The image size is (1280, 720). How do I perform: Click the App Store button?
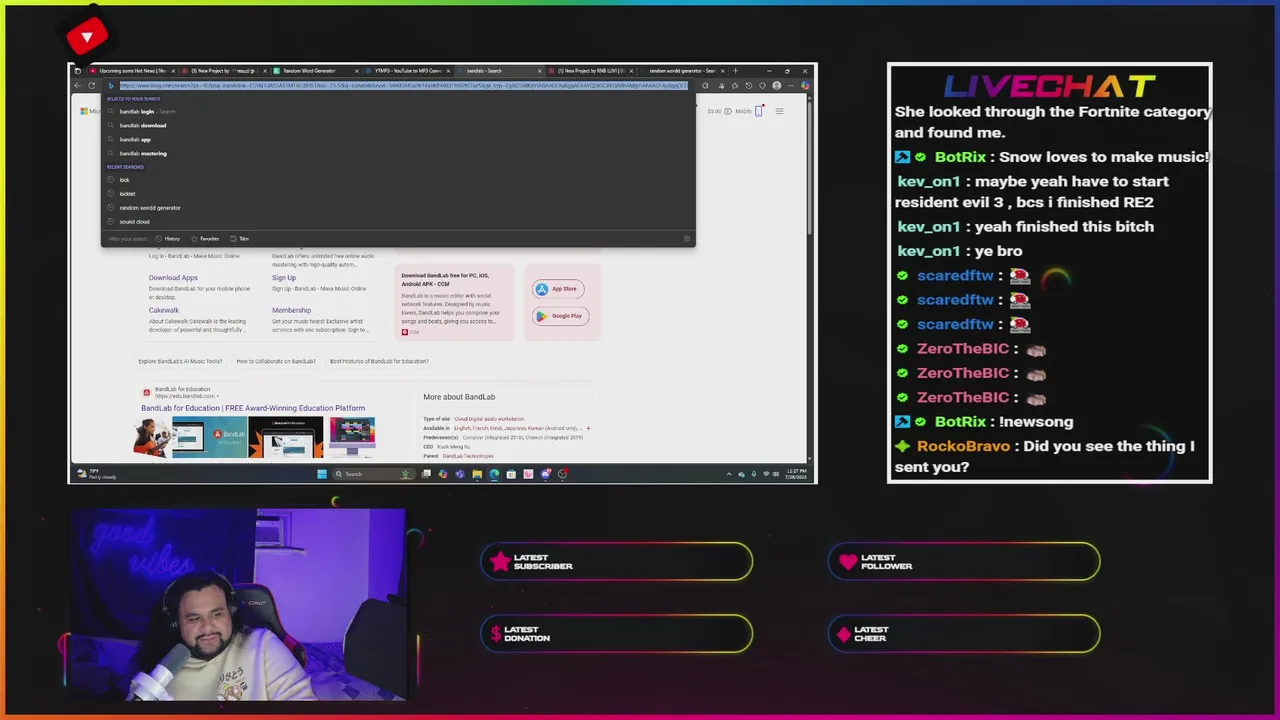pos(558,289)
